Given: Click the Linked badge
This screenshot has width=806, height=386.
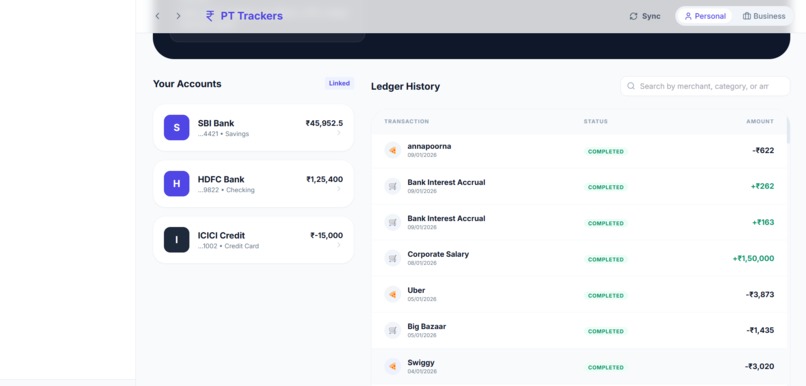Looking at the screenshot, I should pos(339,83).
